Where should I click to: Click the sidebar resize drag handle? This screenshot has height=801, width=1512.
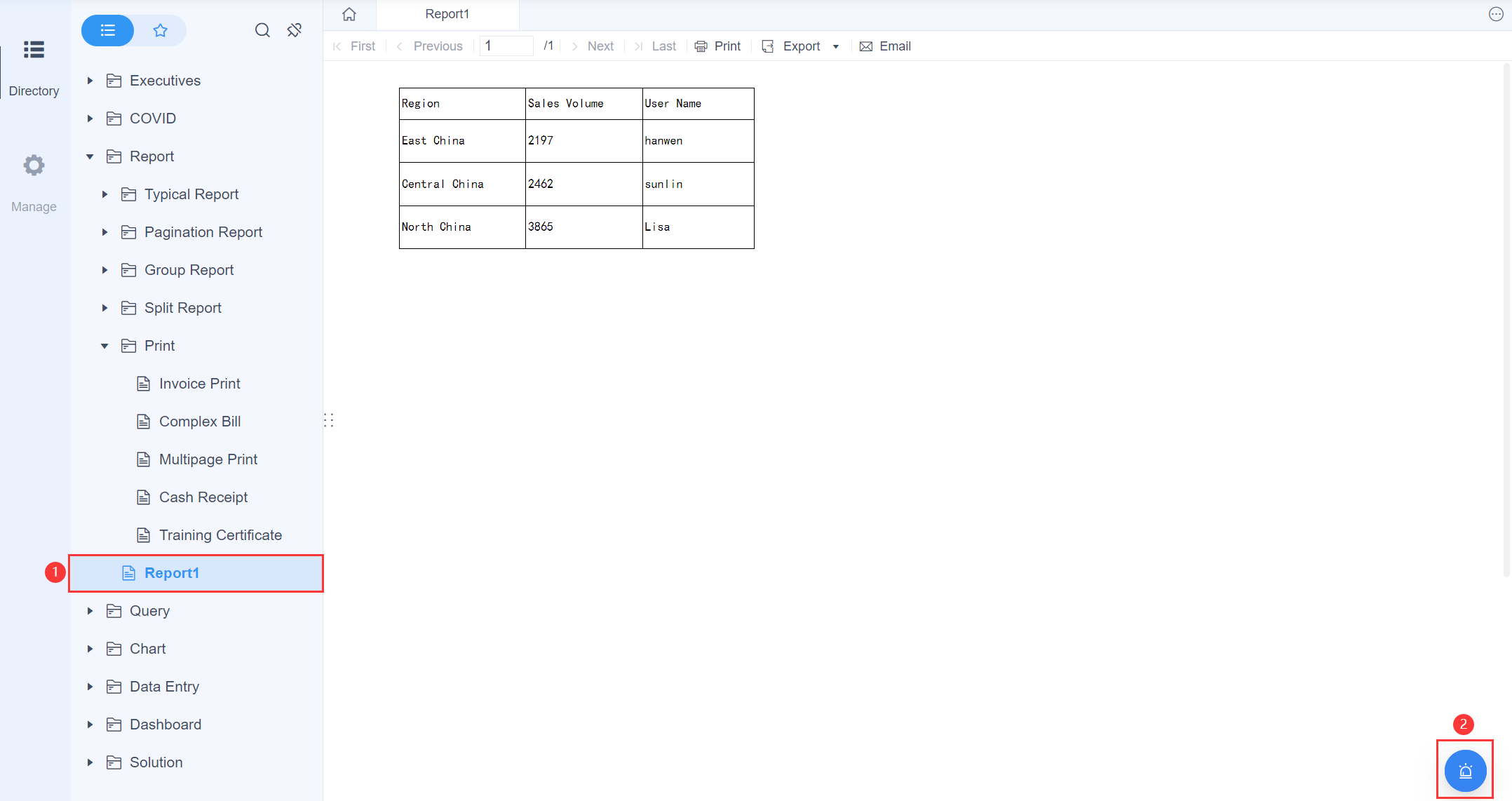[328, 420]
